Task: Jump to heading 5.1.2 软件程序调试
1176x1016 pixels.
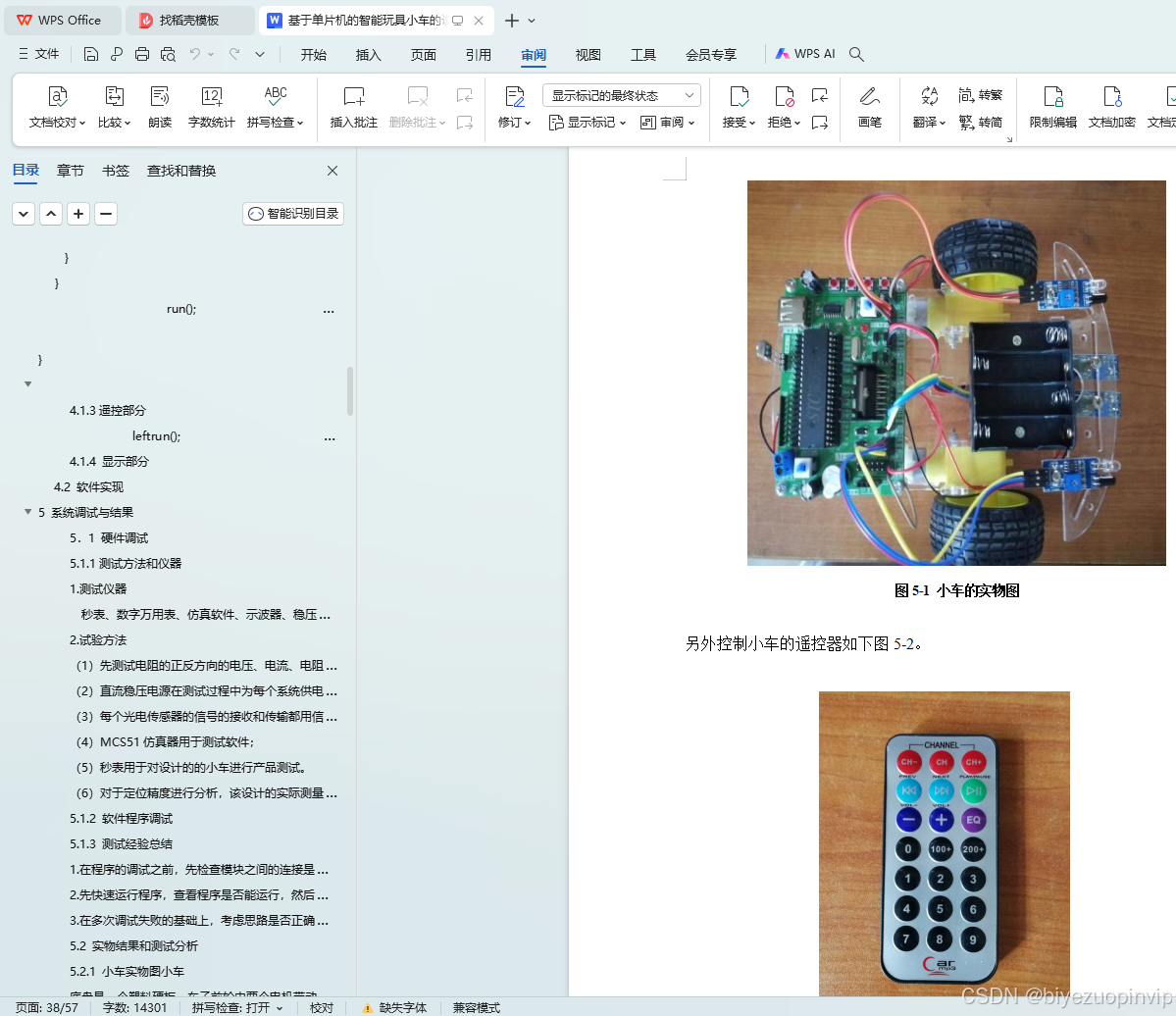Action: (121, 818)
